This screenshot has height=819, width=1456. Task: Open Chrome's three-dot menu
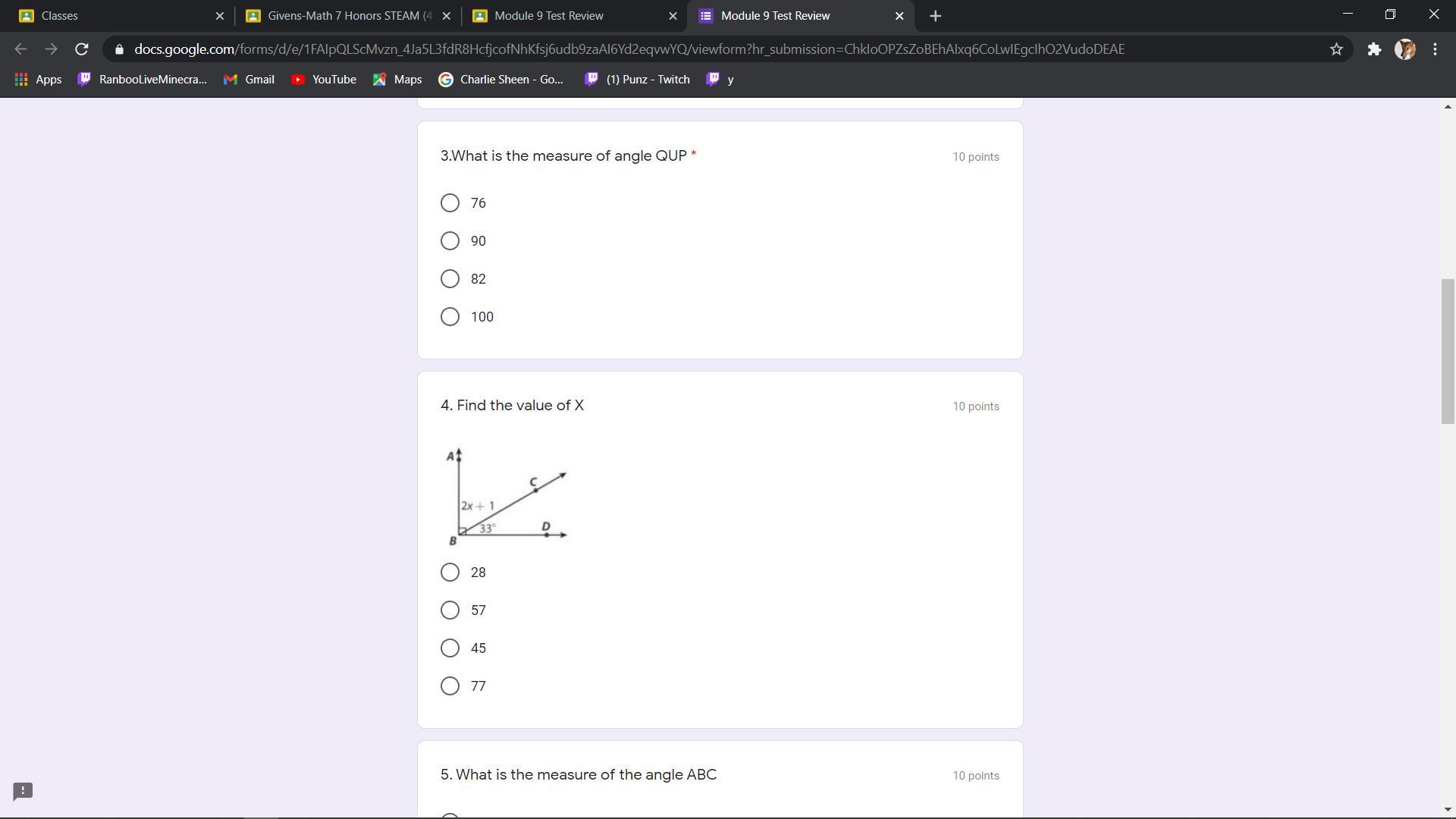[1435, 49]
